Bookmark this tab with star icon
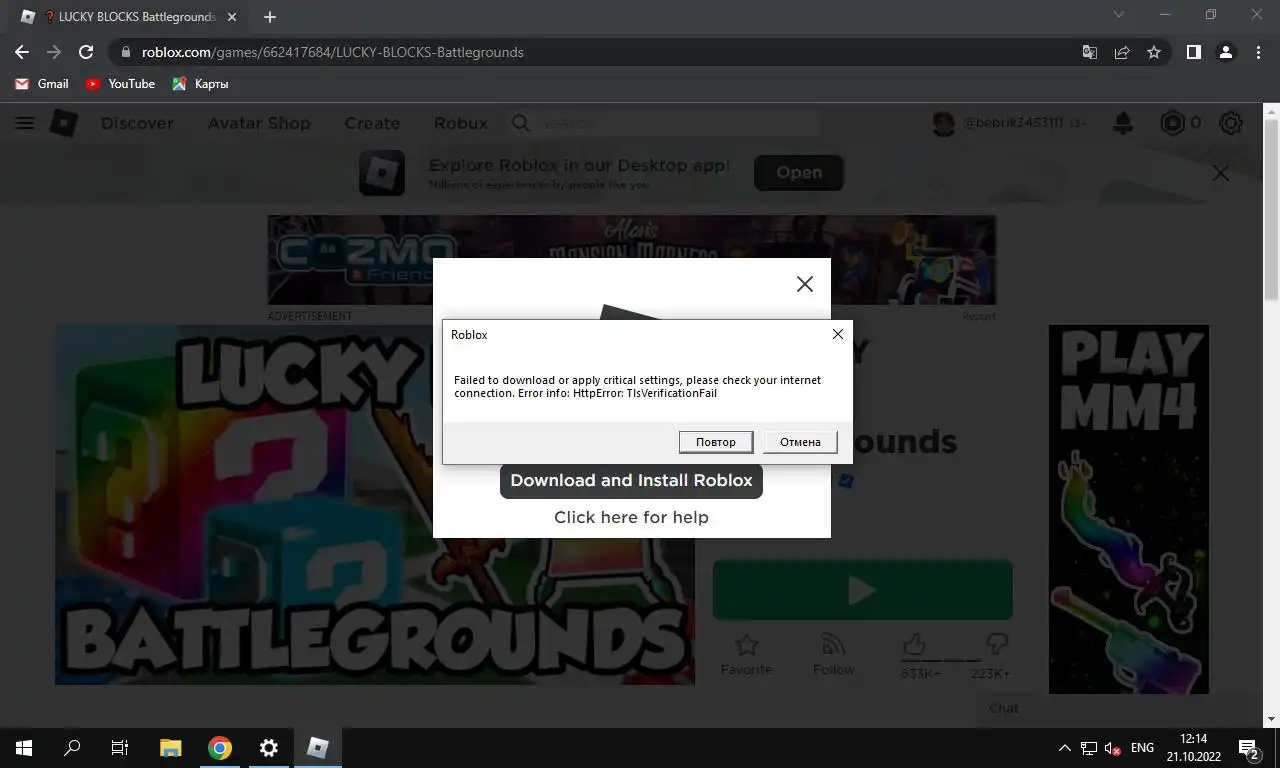The image size is (1280, 768). (x=1154, y=52)
